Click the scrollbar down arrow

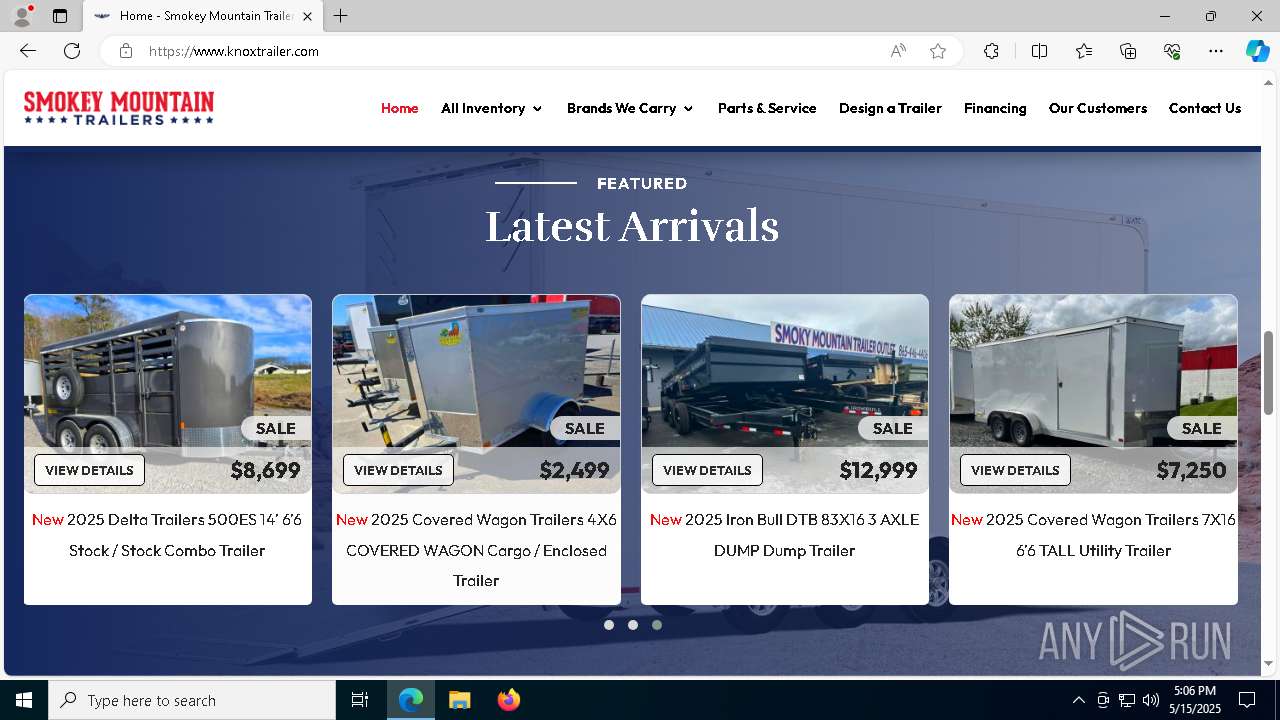[1269, 663]
